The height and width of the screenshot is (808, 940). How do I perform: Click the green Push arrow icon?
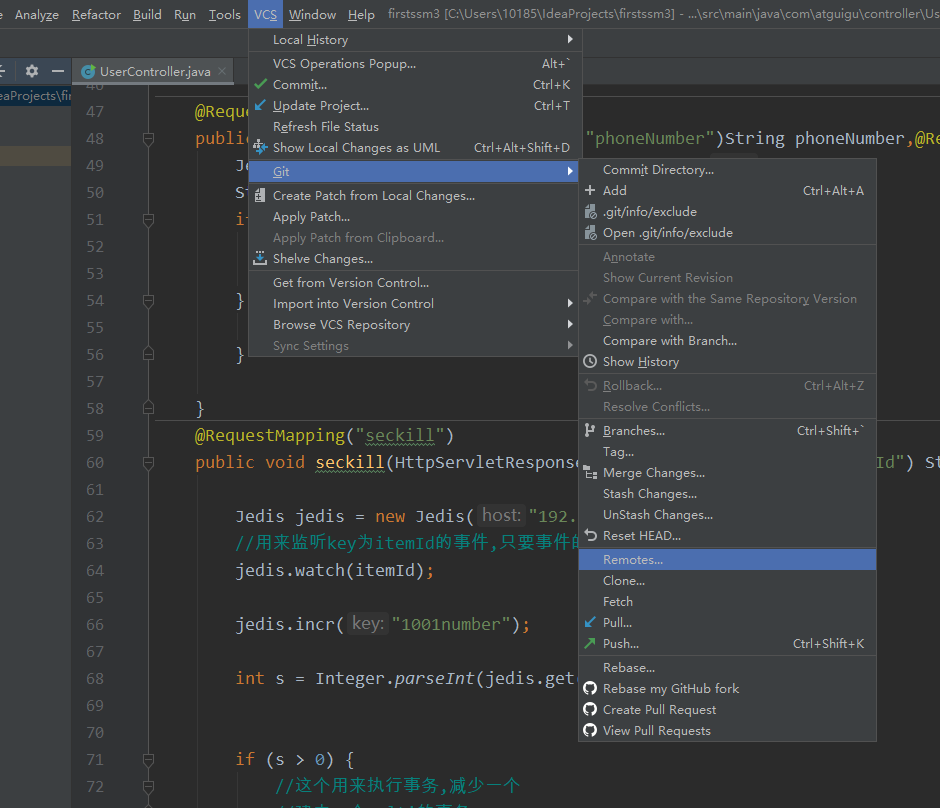(590, 644)
